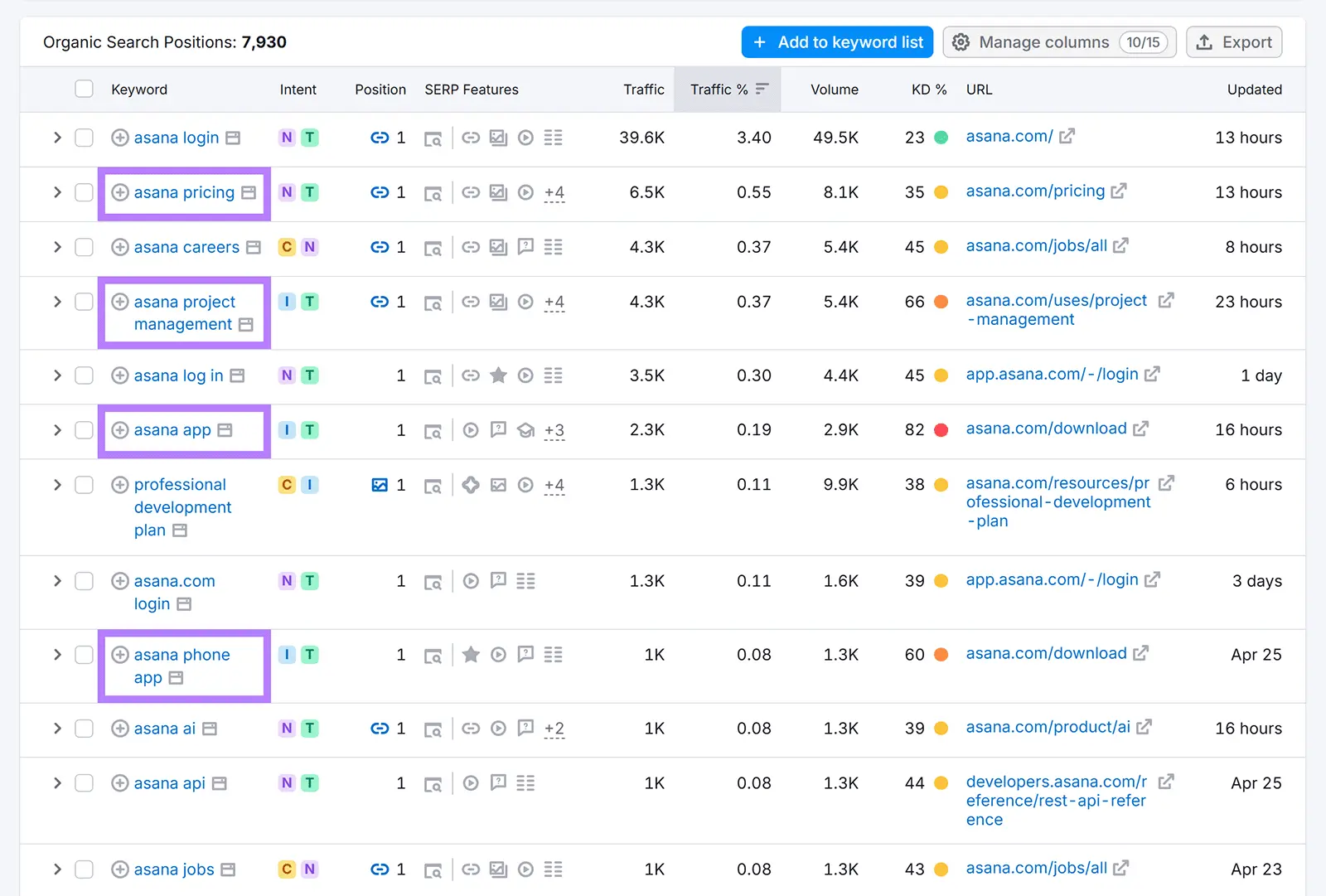Show the +4 hidden SERP features for asana pricing

(554, 193)
